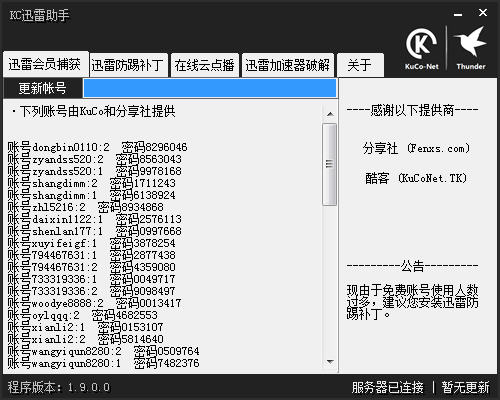Select account row xianli2:2
500x400 pixels.
86,339
